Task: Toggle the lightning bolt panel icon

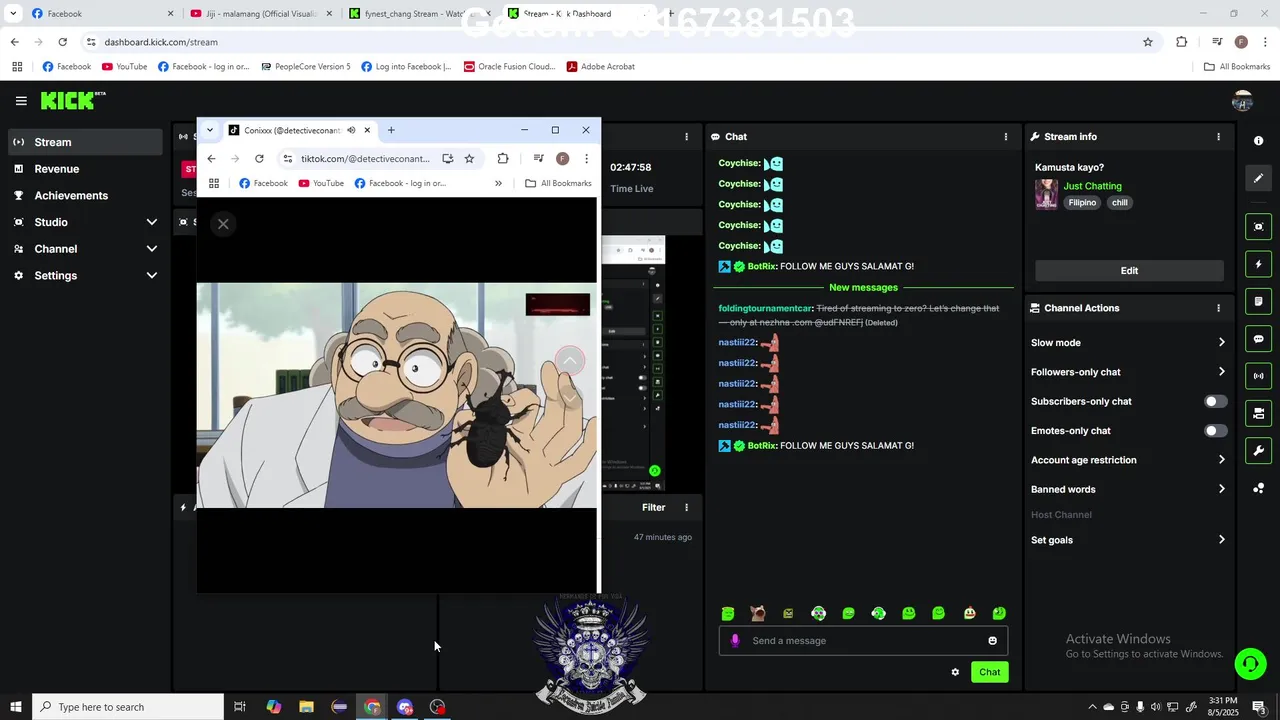Action: [1258, 264]
